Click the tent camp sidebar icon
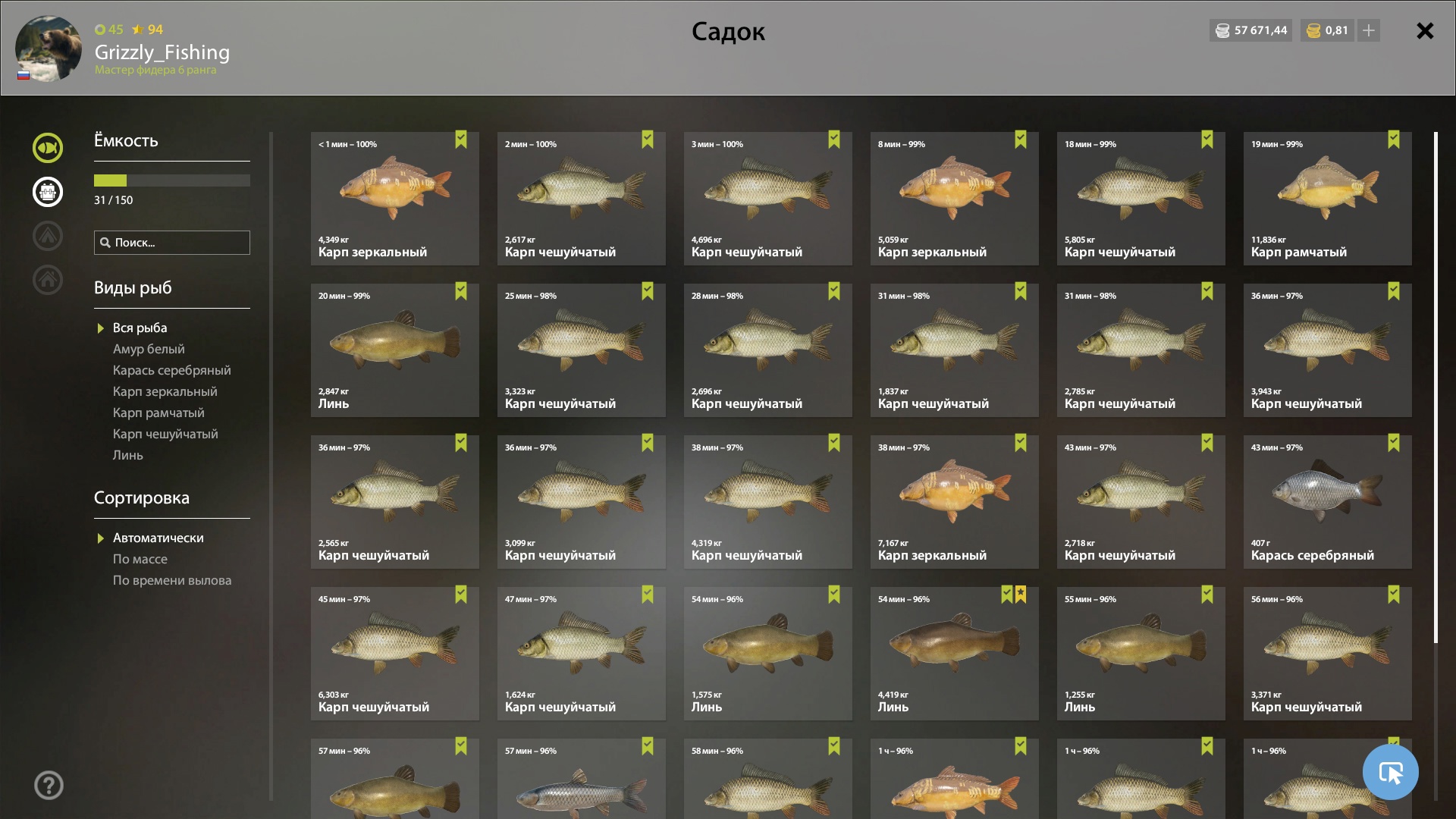Screen dimensions: 1456x819 (x=48, y=236)
